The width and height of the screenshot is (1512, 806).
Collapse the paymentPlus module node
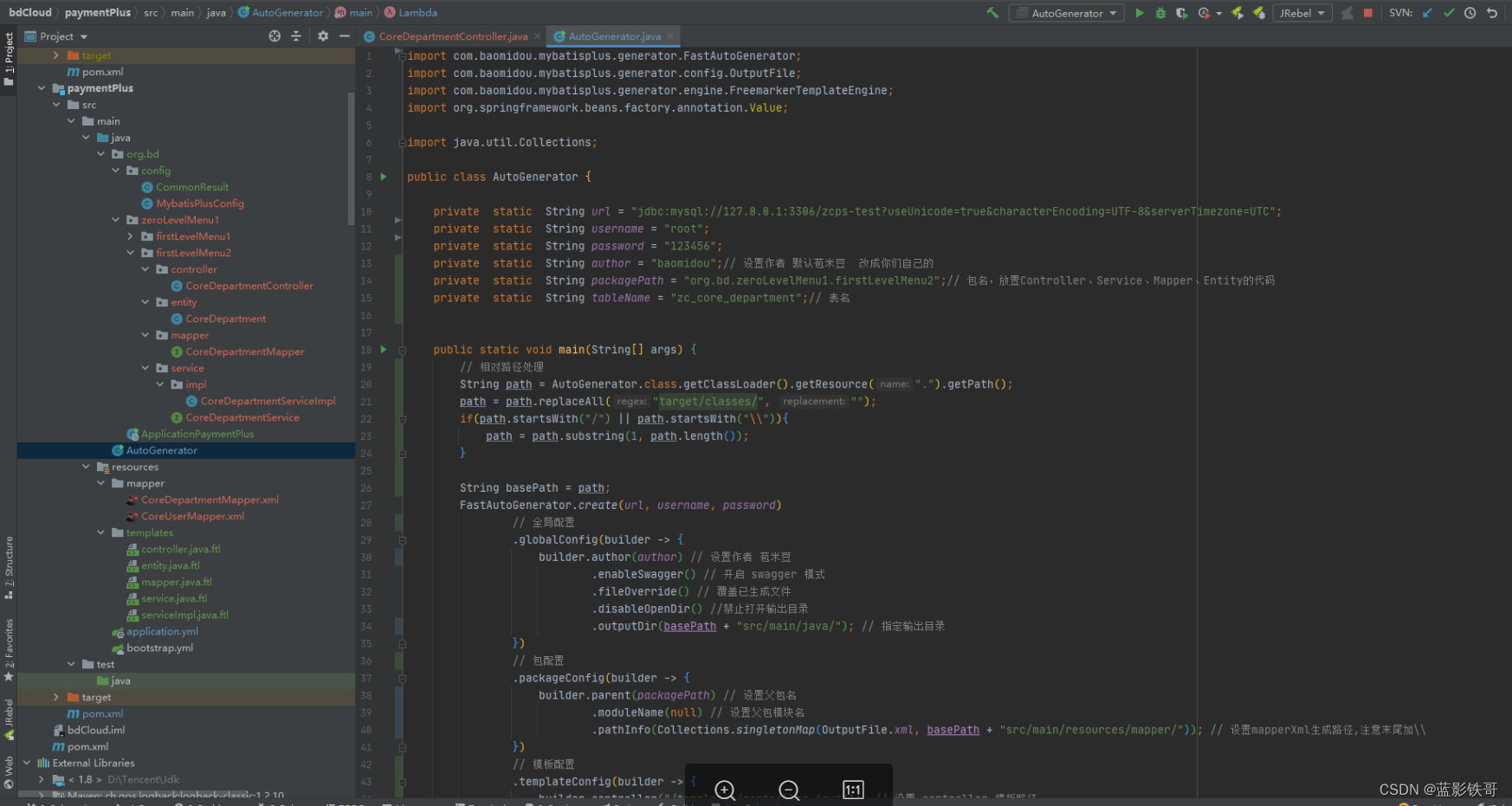click(x=42, y=88)
